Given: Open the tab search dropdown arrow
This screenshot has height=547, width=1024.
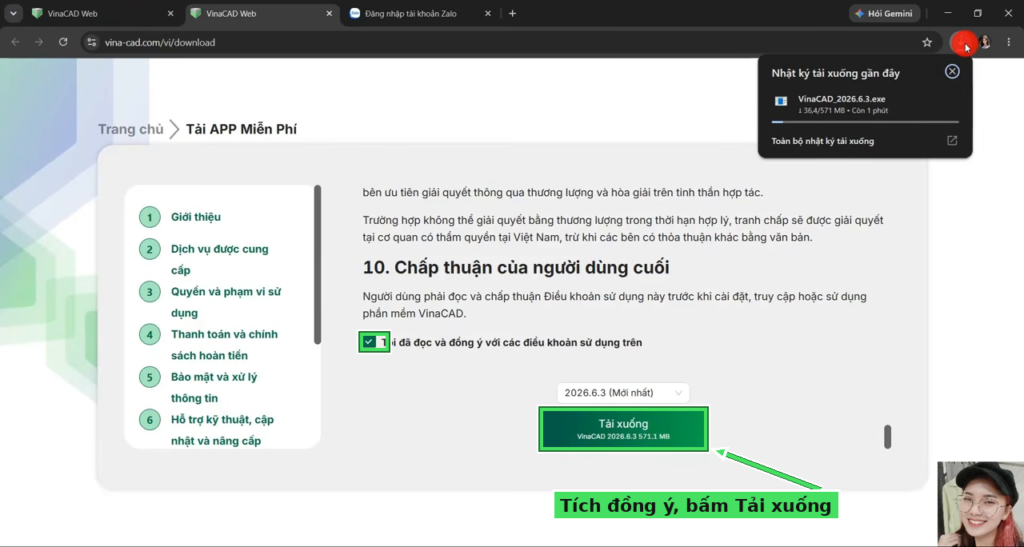Looking at the screenshot, I should tap(12, 13).
